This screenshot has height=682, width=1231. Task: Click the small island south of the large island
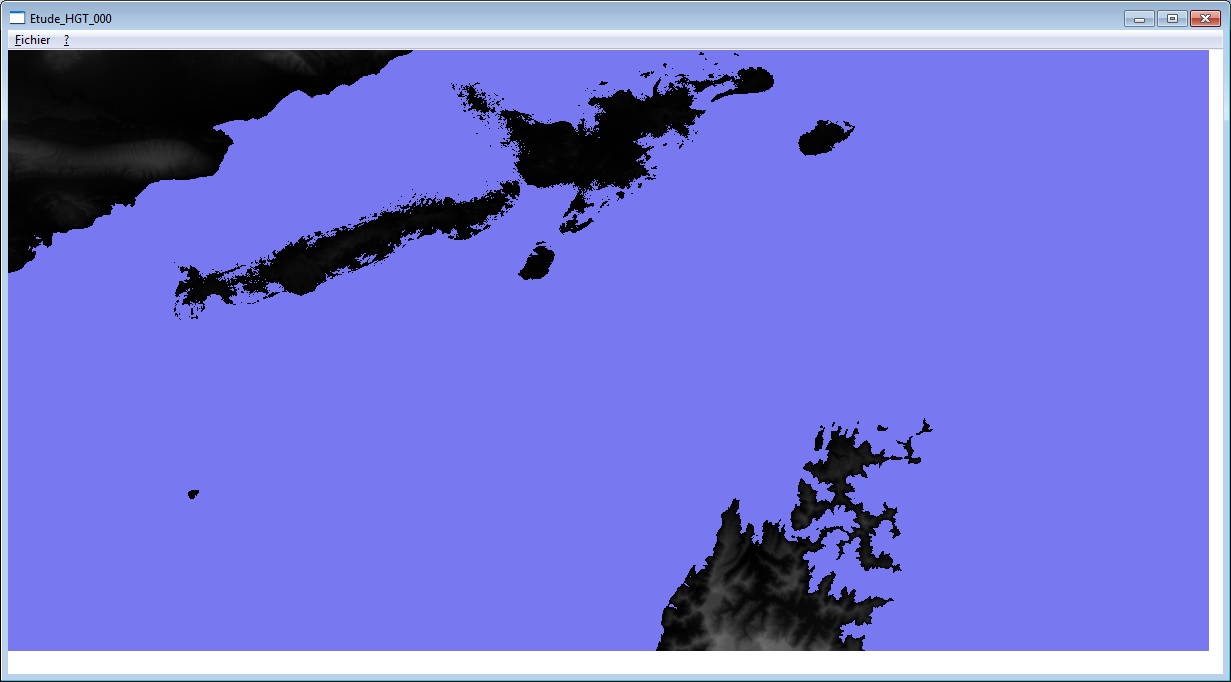538,263
